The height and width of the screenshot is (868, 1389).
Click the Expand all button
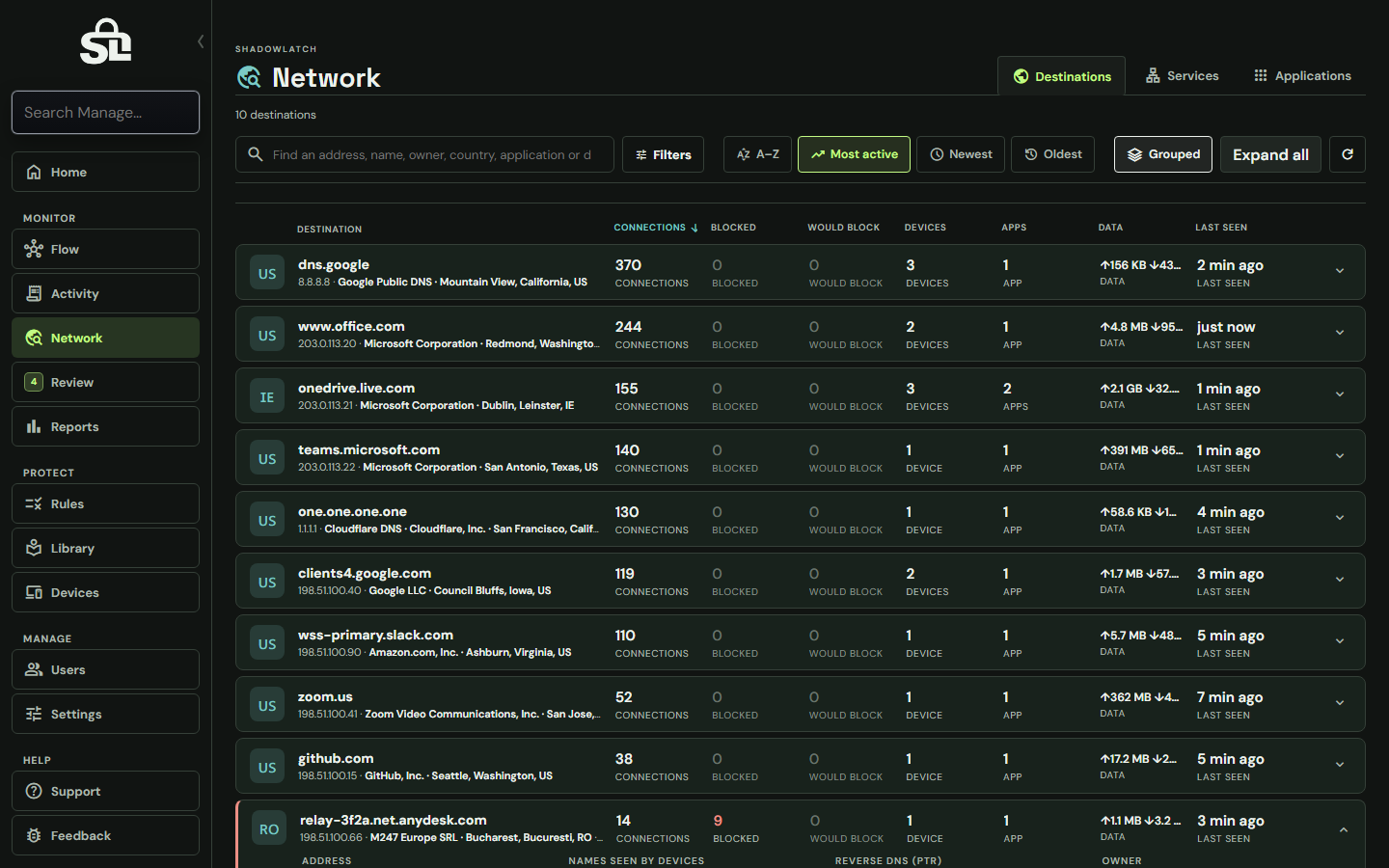(1270, 154)
